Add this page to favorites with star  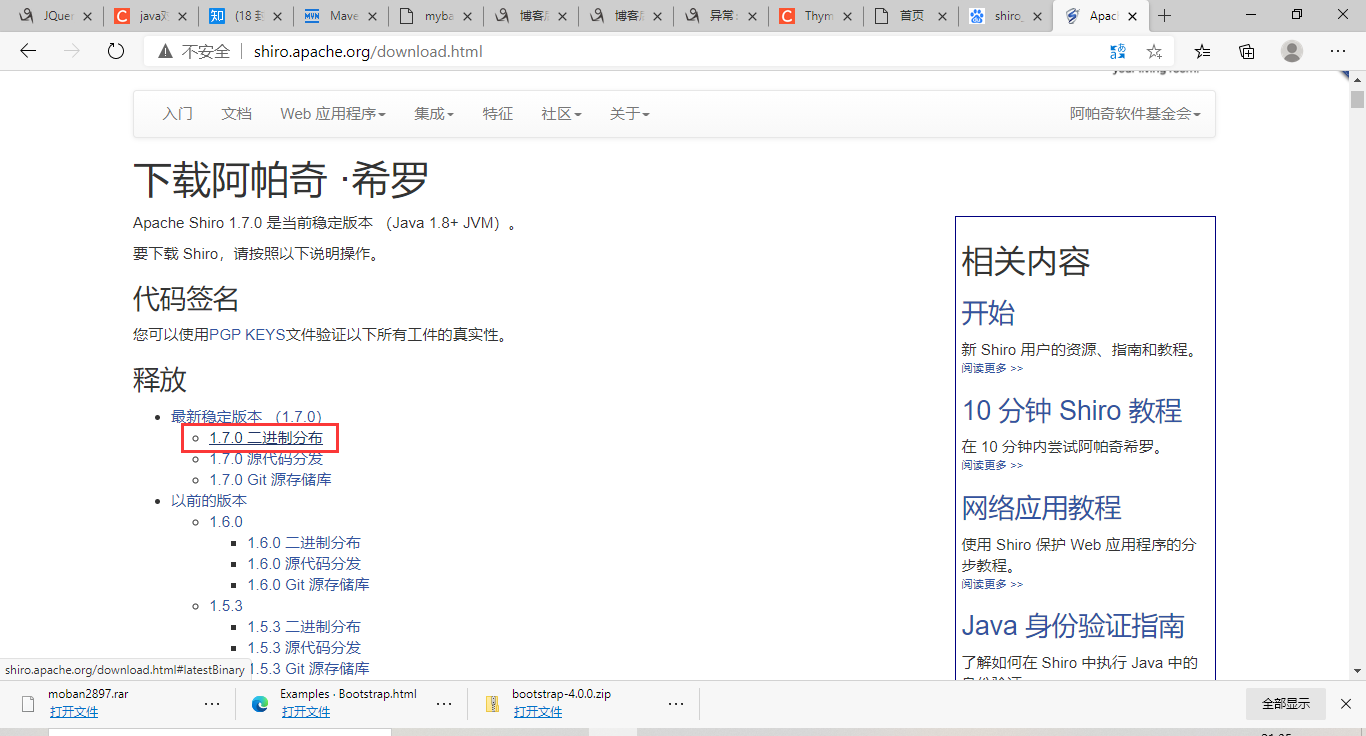pyautogui.click(x=1154, y=51)
